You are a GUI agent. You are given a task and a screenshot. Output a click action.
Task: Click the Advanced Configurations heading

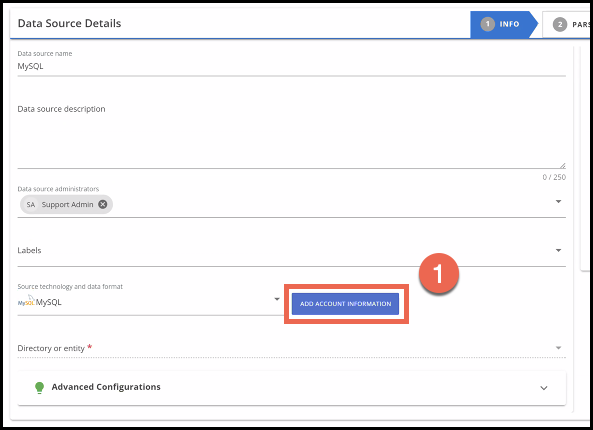point(106,387)
